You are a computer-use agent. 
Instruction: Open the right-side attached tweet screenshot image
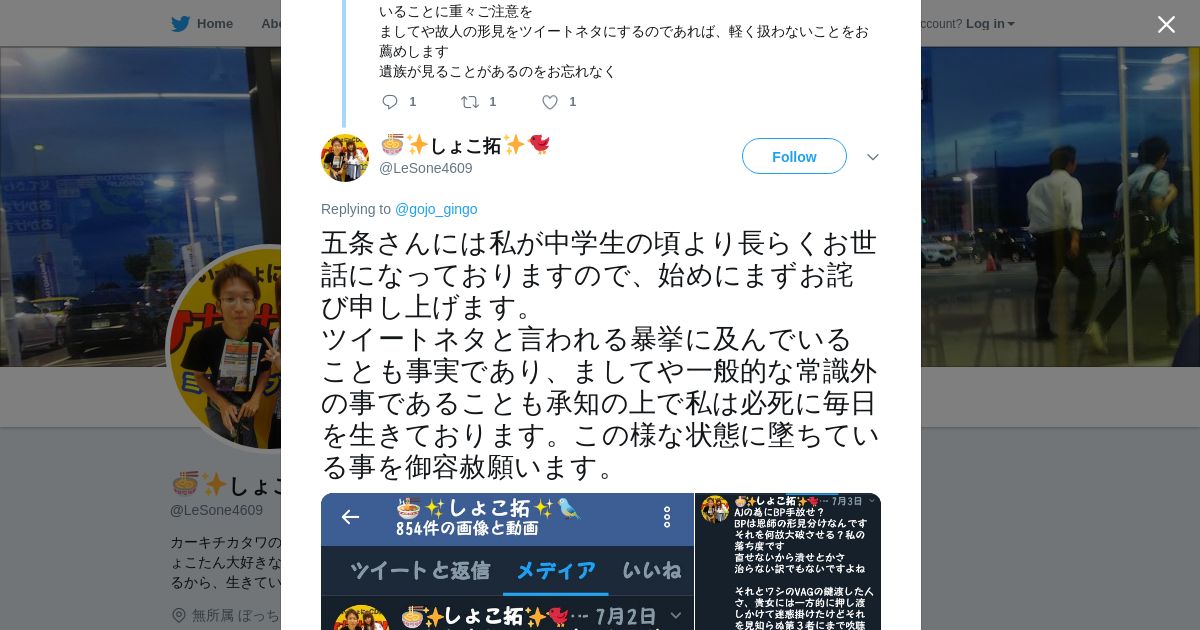[x=788, y=561]
